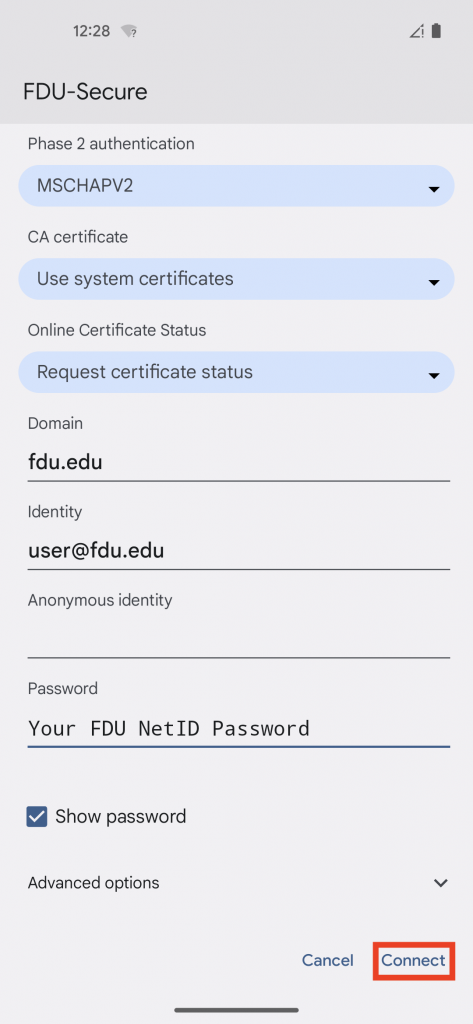The image size is (473, 1024).
Task: Focus the empty Anonymous identity field
Action: pos(238,639)
